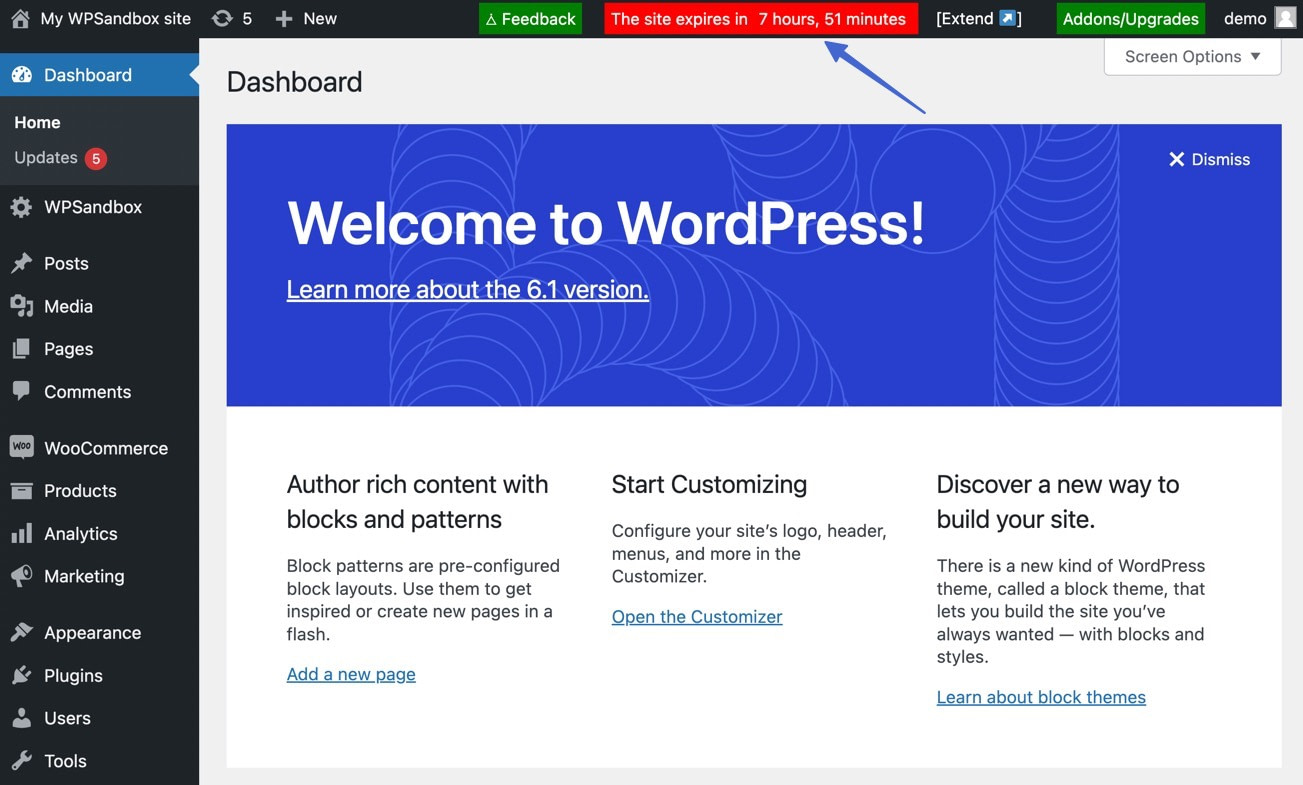Select the Products sidebar icon
This screenshot has width=1303, height=785.
coord(21,490)
